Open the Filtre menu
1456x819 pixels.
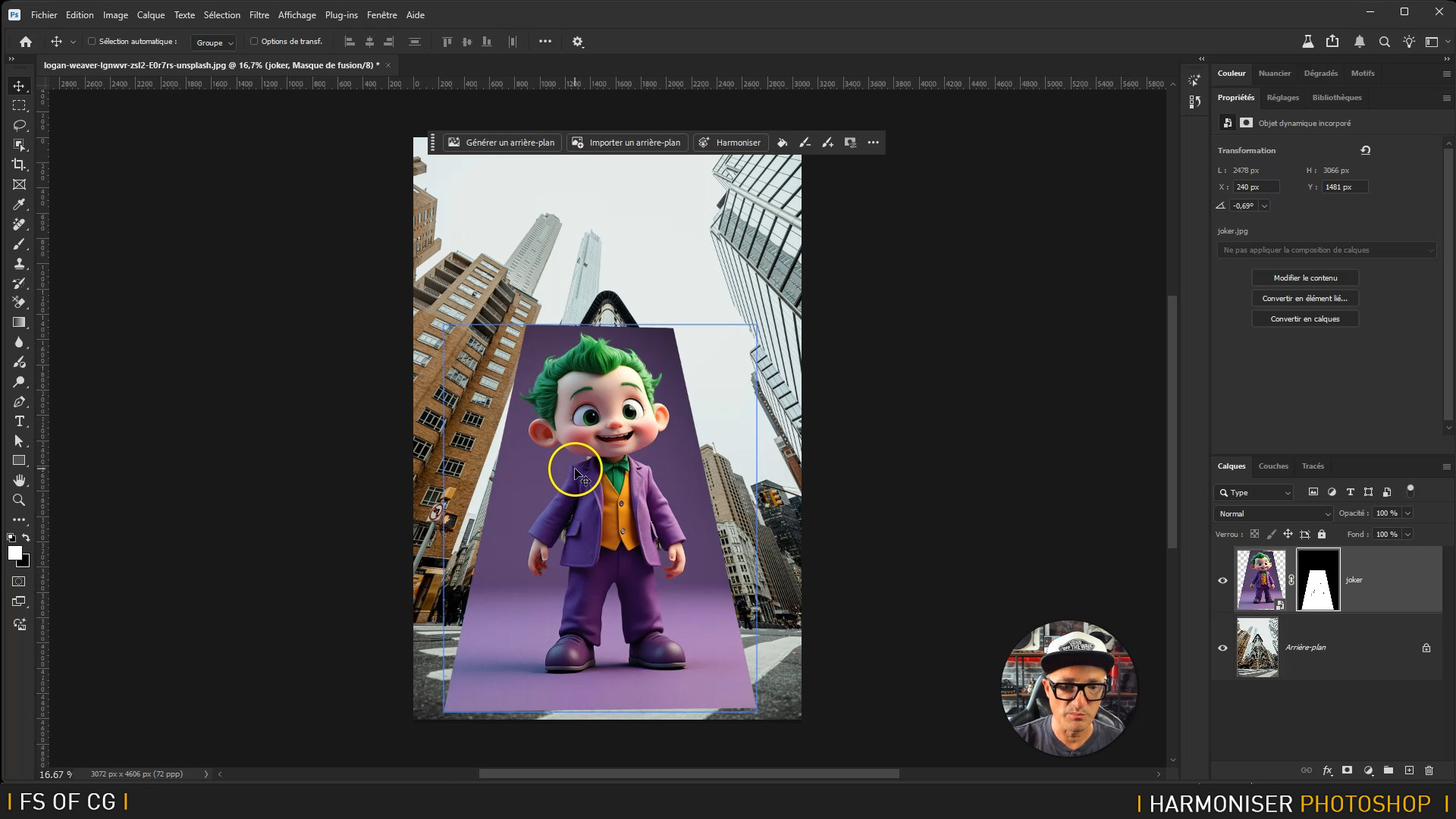[259, 14]
